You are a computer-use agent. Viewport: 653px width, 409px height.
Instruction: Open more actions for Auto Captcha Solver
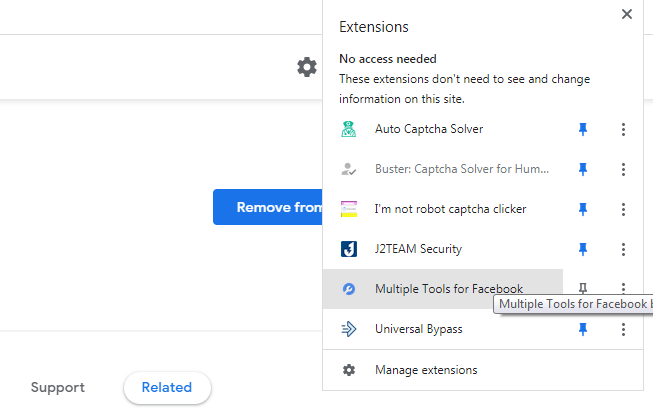pyautogui.click(x=623, y=129)
